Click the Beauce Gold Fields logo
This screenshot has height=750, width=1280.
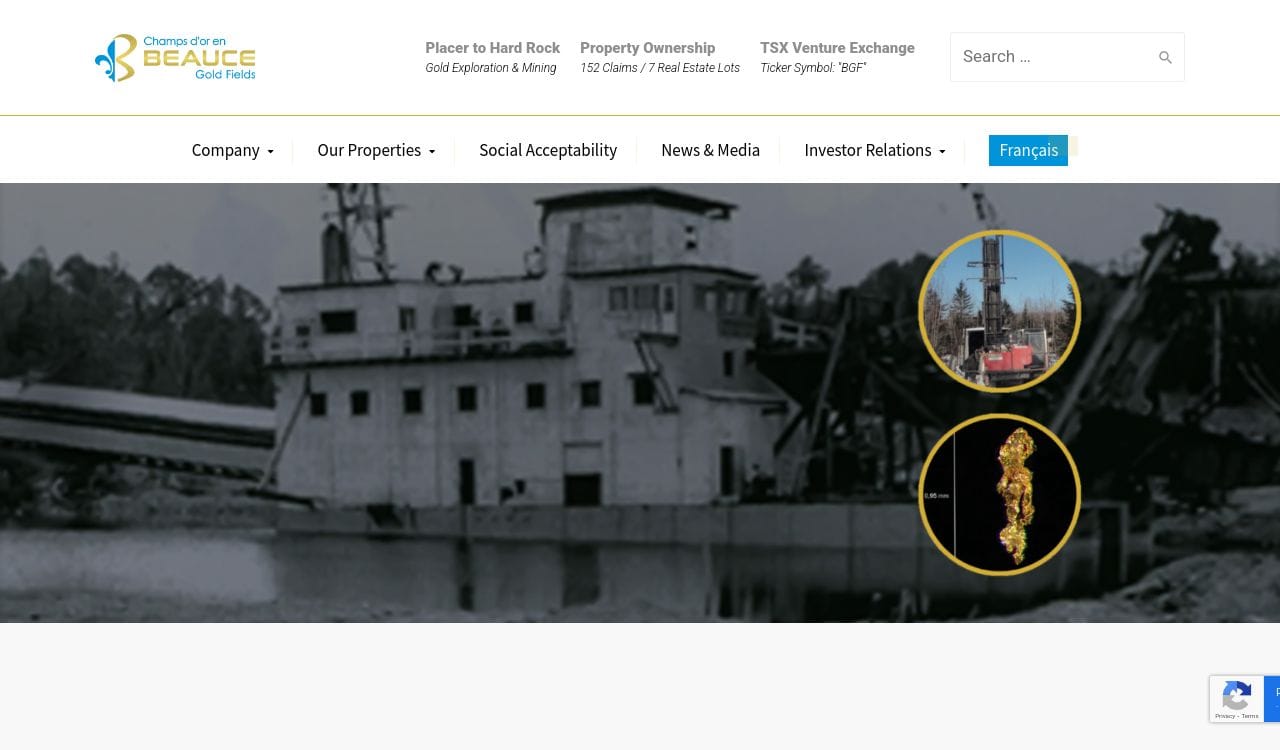(x=175, y=58)
